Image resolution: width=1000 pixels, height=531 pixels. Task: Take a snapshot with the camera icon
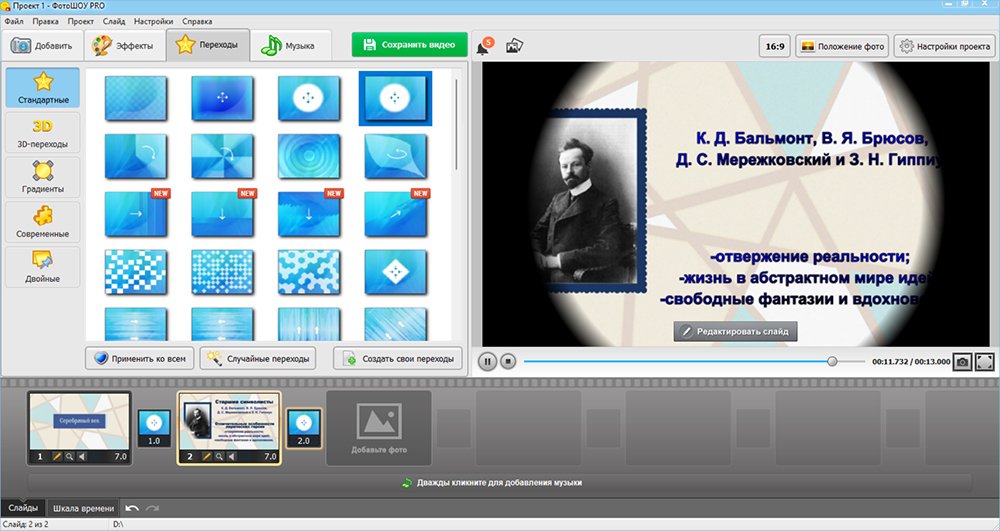961,362
